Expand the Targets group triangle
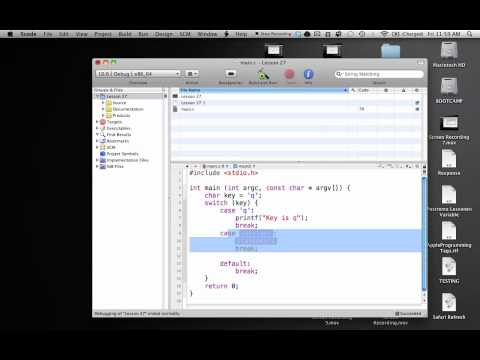 pyautogui.click(x=97, y=122)
